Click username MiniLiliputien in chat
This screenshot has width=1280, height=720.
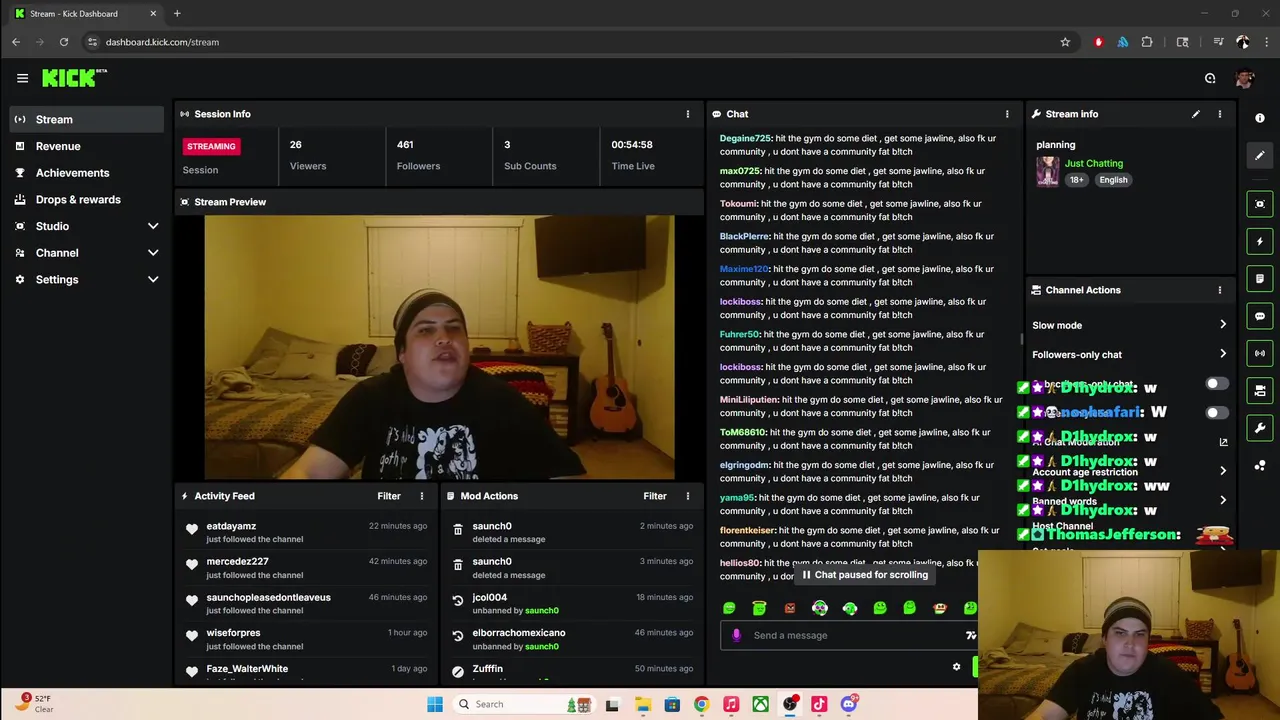pos(749,399)
